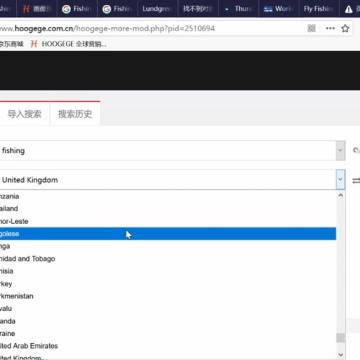The image size is (360, 360).
Task: Click the bookmark star icon in address bar
Action: coord(345,28)
